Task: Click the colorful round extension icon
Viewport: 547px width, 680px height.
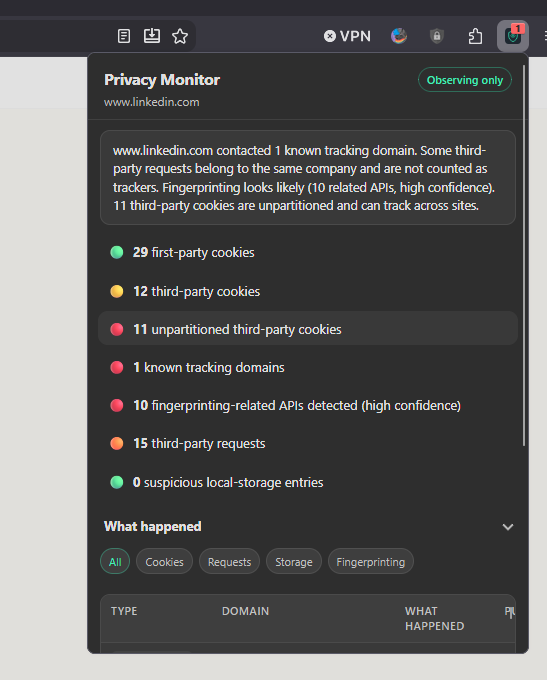Action: pos(399,36)
